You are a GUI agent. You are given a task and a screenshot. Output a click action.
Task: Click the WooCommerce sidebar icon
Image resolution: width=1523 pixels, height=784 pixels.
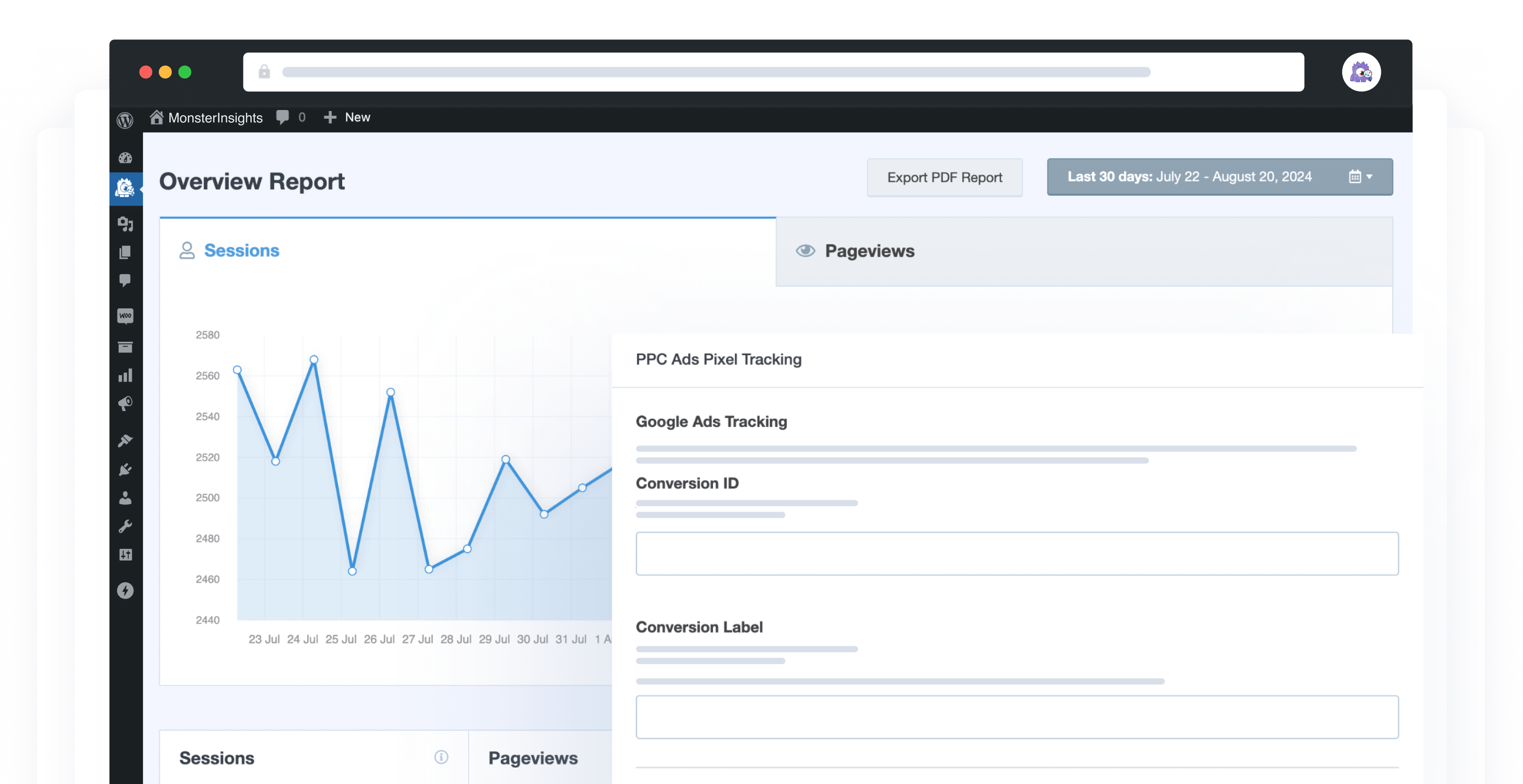point(125,316)
